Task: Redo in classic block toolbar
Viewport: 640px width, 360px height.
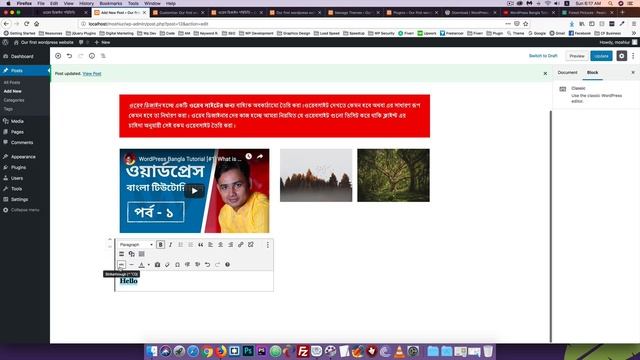Action: (x=217, y=264)
